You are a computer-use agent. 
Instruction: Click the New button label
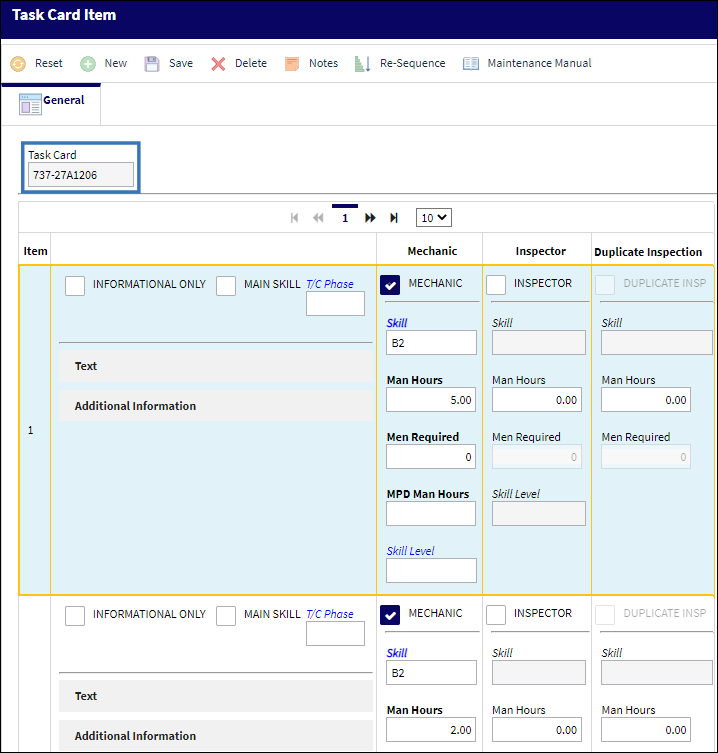coord(116,63)
